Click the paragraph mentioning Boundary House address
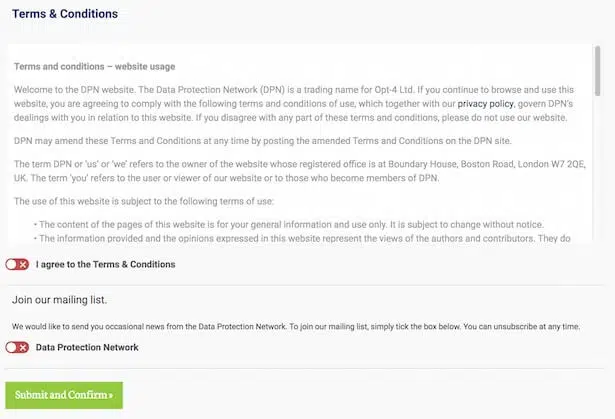 tap(300, 170)
